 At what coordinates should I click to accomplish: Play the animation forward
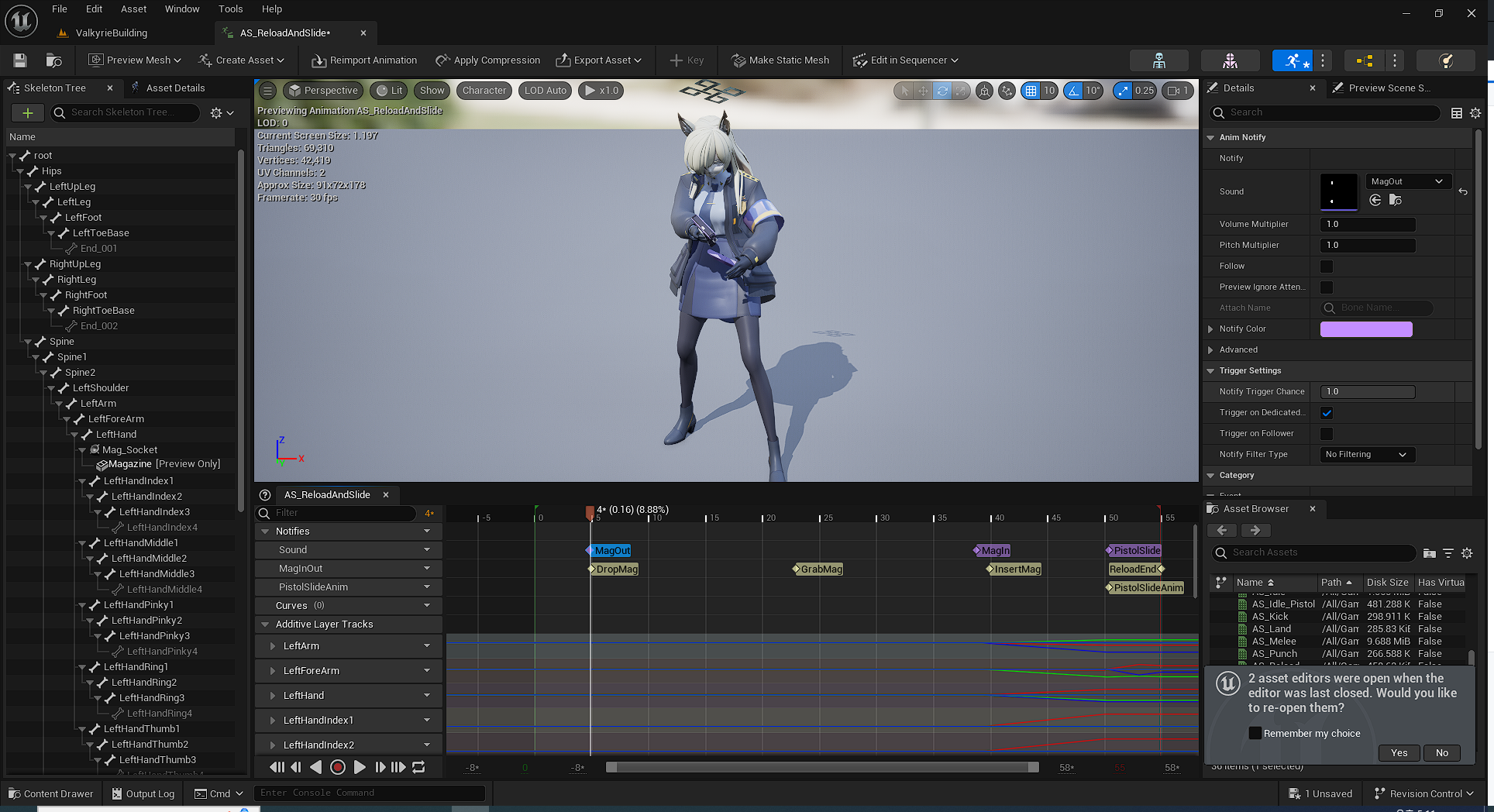click(x=360, y=767)
